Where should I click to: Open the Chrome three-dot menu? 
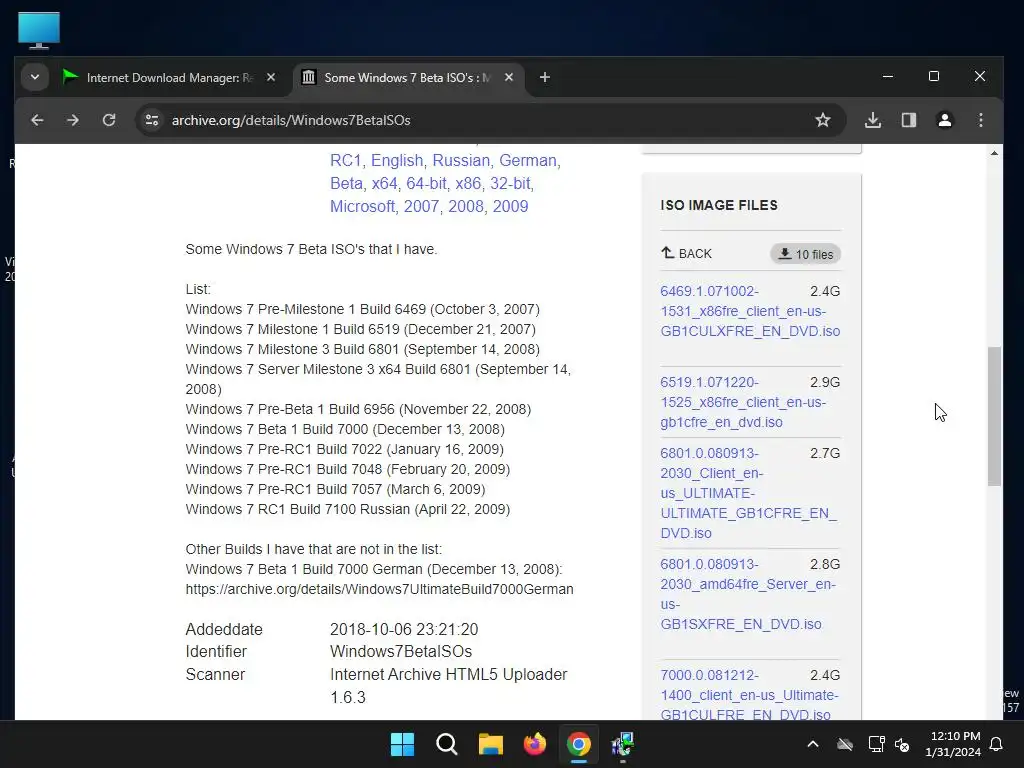[981, 120]
